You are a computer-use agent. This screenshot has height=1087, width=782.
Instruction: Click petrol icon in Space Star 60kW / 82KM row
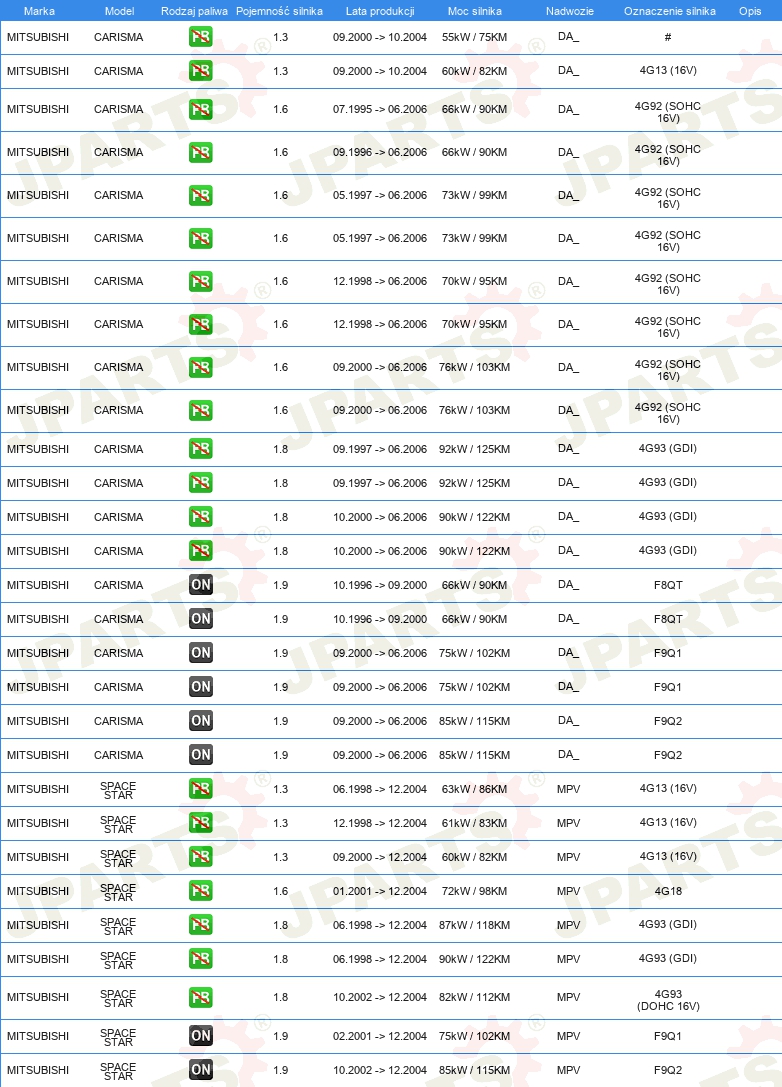pos(200,857)
